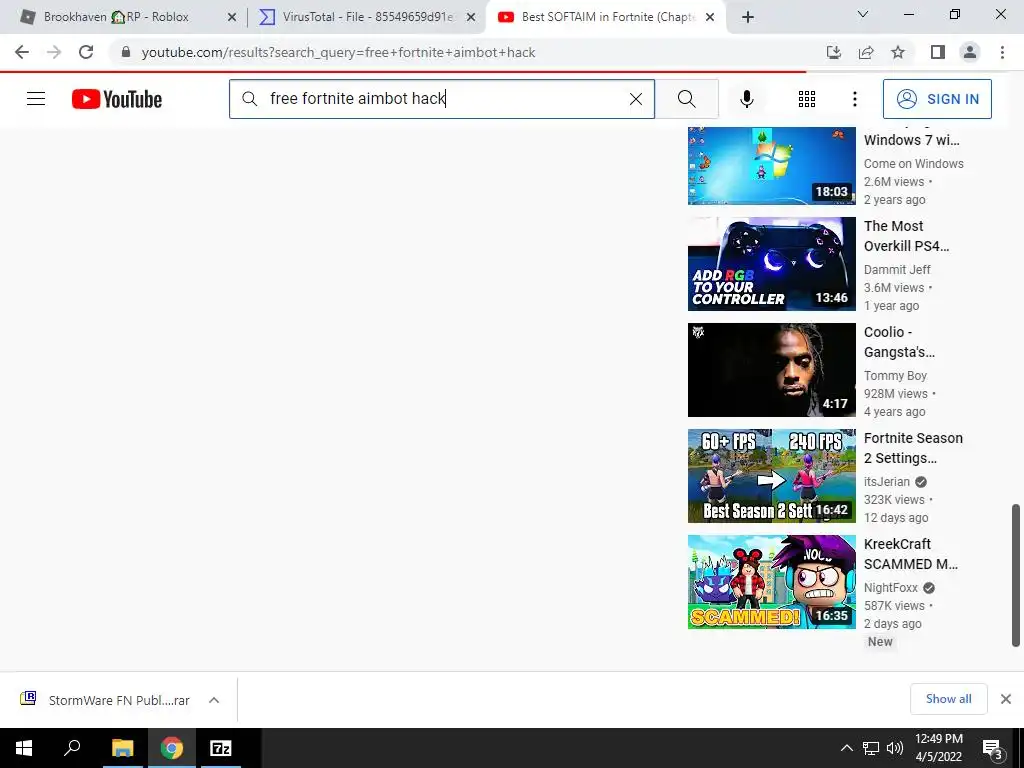Switch to VirusTotal File tab

(x=366, y=17)
